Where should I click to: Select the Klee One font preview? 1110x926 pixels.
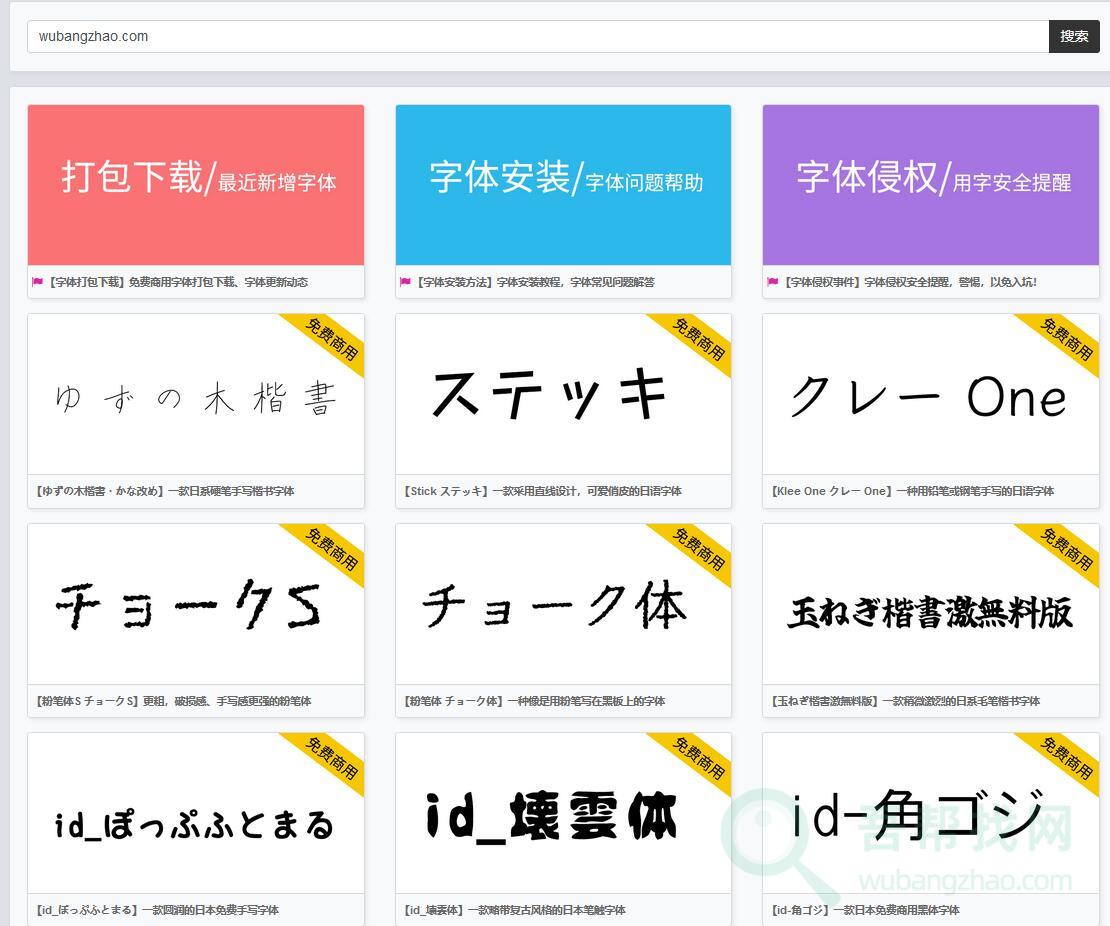[928, 398]
